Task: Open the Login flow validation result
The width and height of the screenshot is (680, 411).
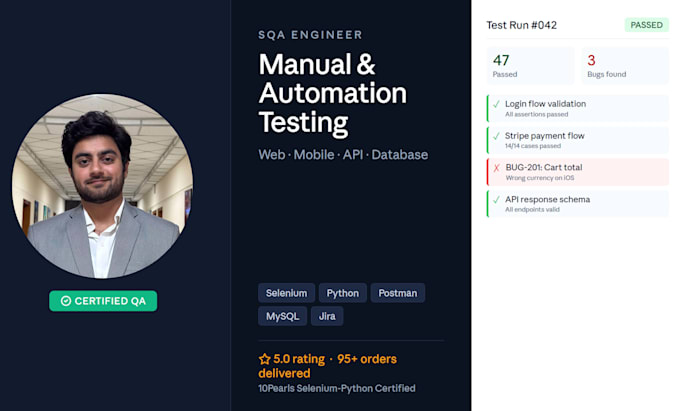Action: point(578,108)
